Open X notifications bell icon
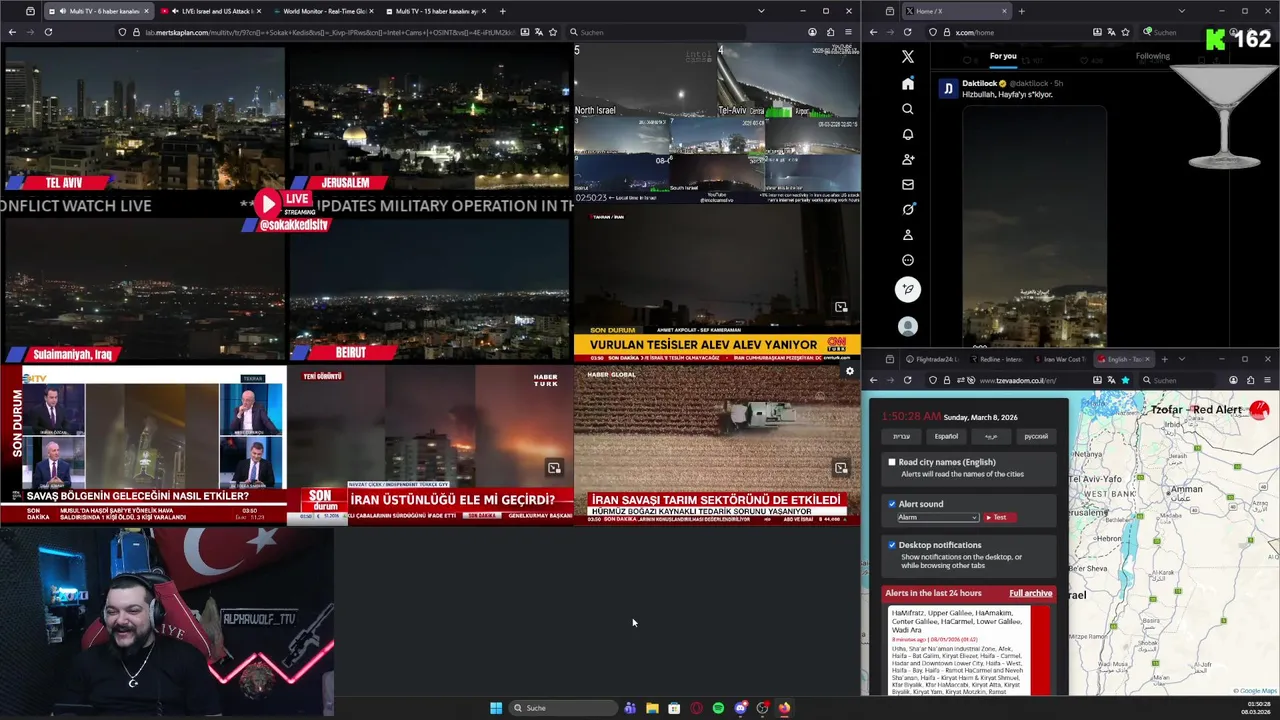The image size is (1280, 720). (908, 134)
